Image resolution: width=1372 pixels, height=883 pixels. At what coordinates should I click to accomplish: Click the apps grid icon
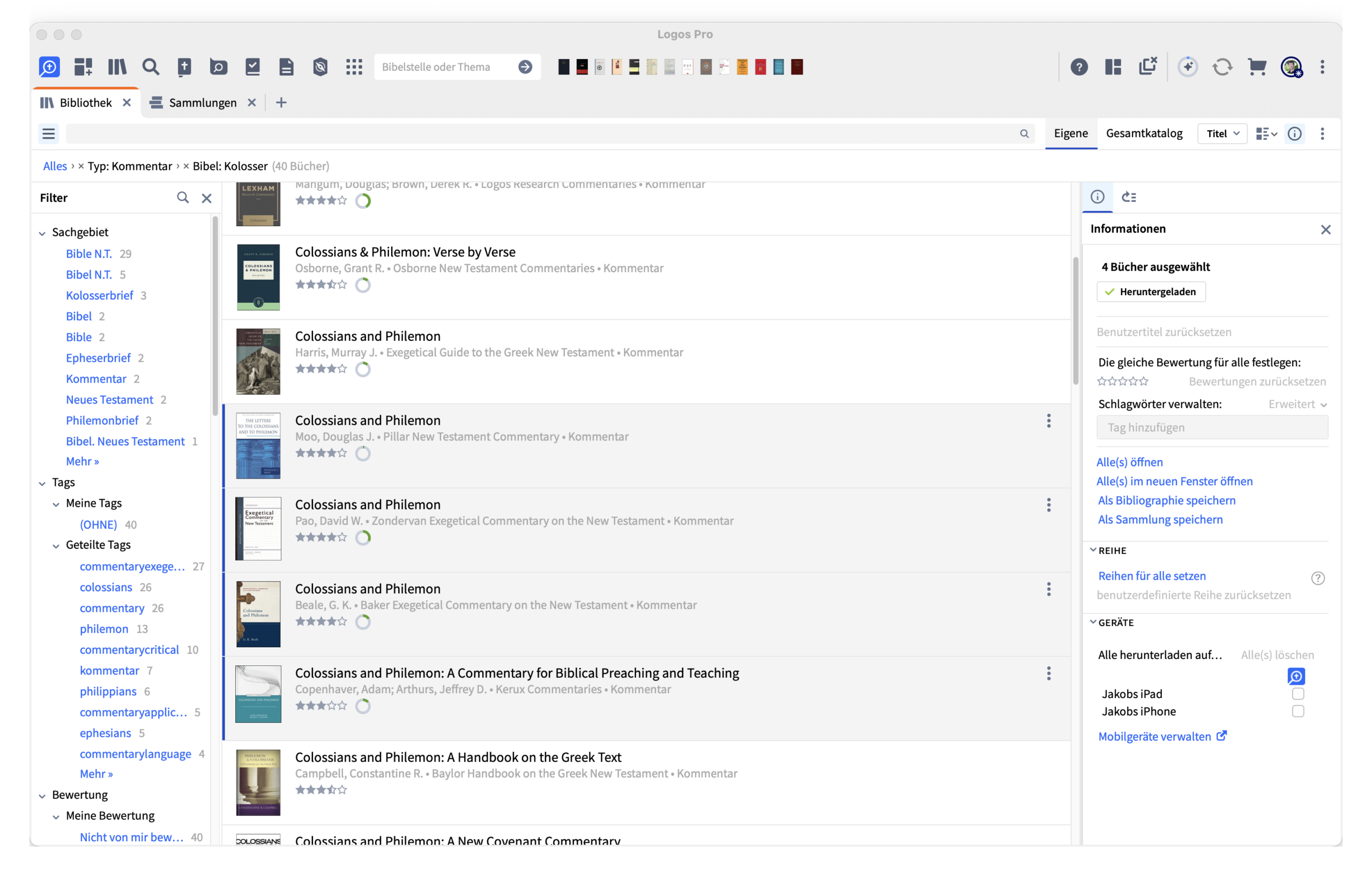[354, 67]
